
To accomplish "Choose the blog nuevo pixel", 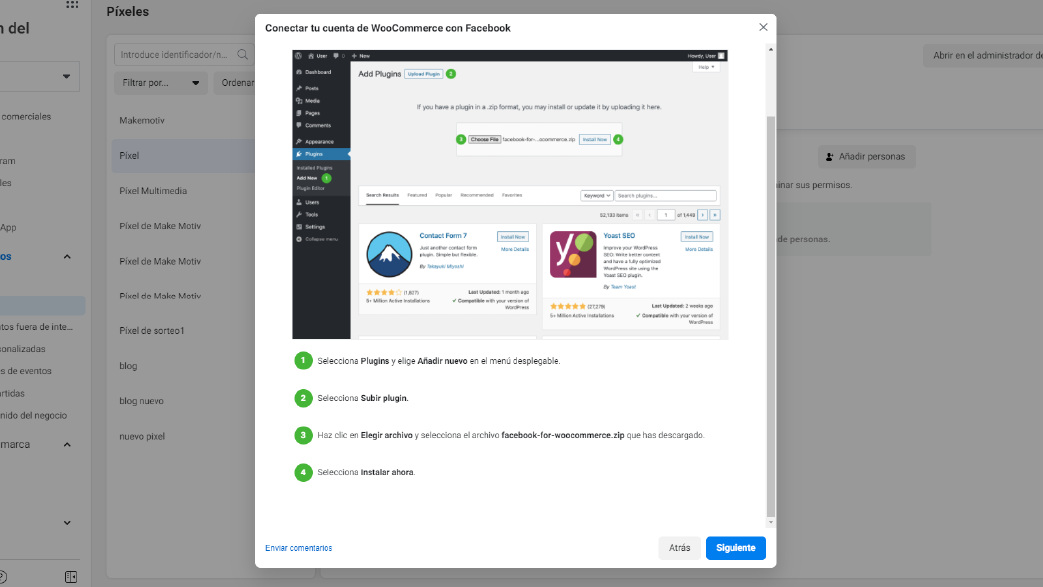I will pos(141,401).
